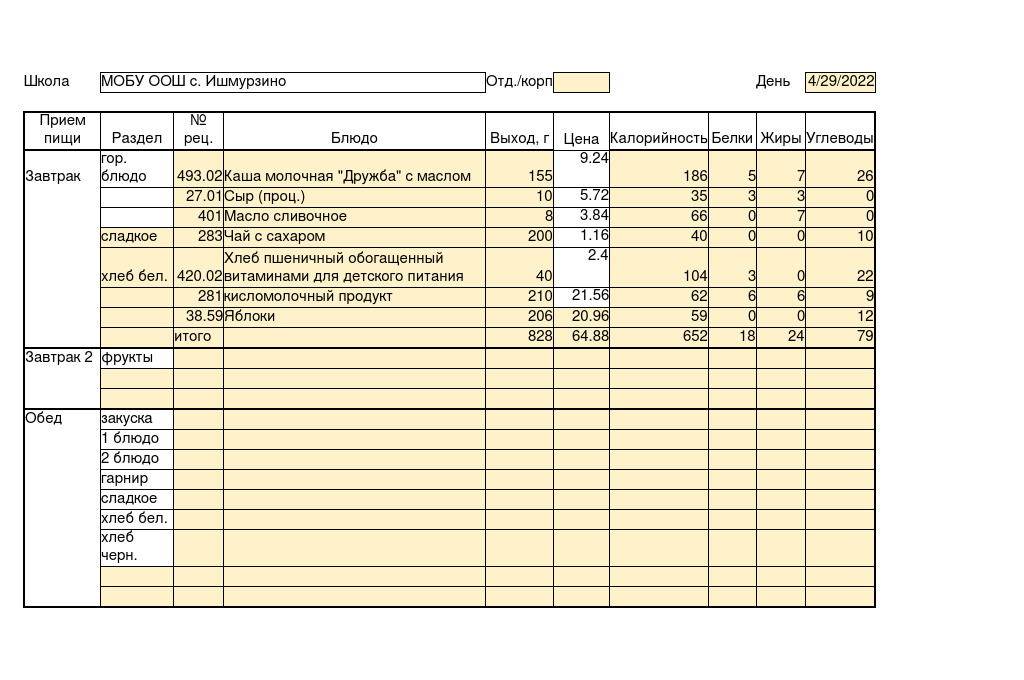The image size is (1024, 680).
Task: Select the Яблоки dish cell
Action: 354,317
